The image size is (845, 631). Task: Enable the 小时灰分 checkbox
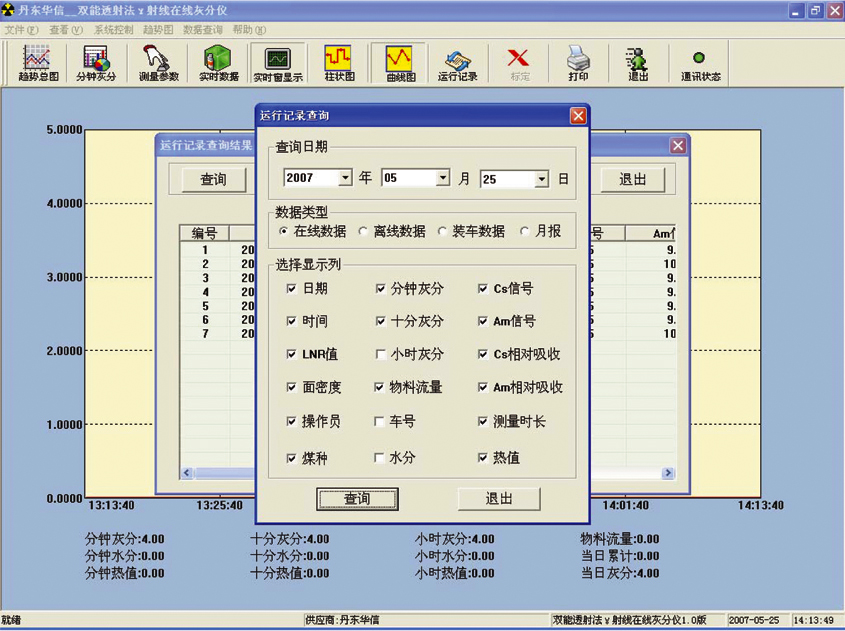pyautogui.click(x=380, y=354)
